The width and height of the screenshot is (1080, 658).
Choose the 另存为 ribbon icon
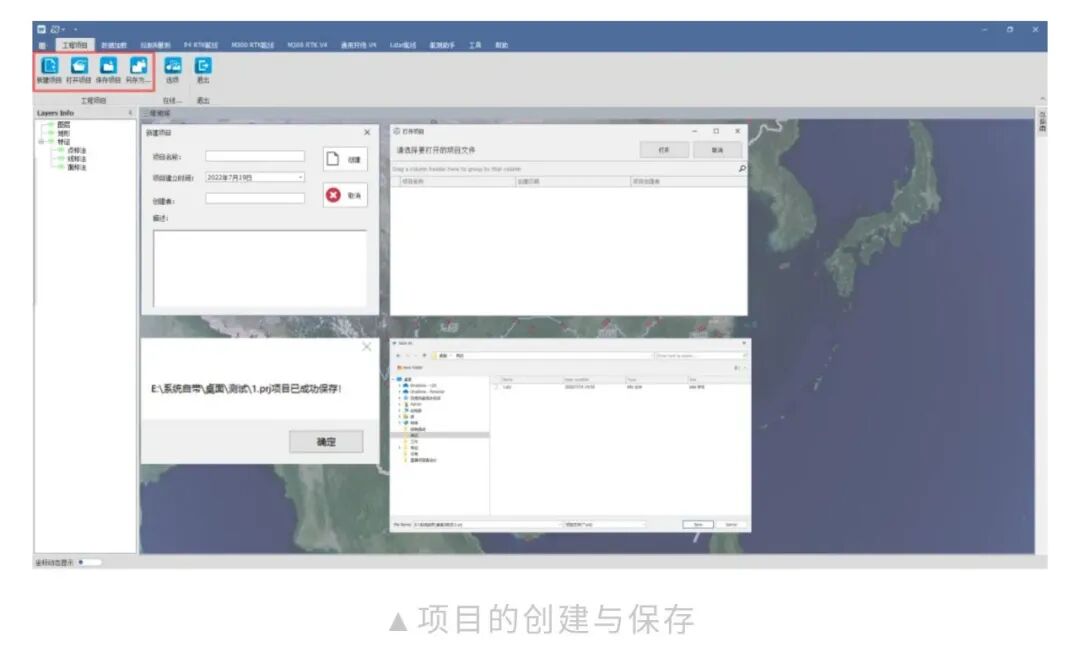[x=138, y=66]
